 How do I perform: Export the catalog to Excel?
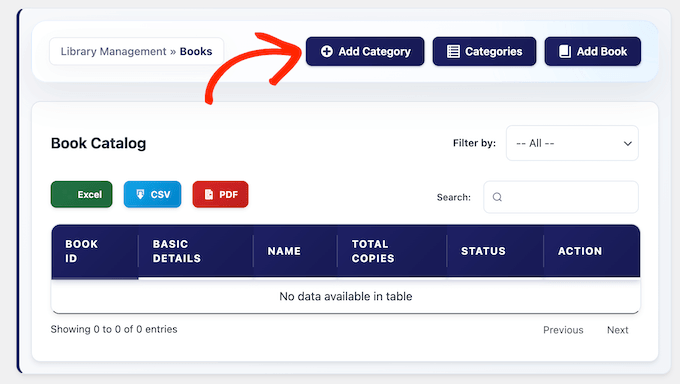tap(82, 194)
